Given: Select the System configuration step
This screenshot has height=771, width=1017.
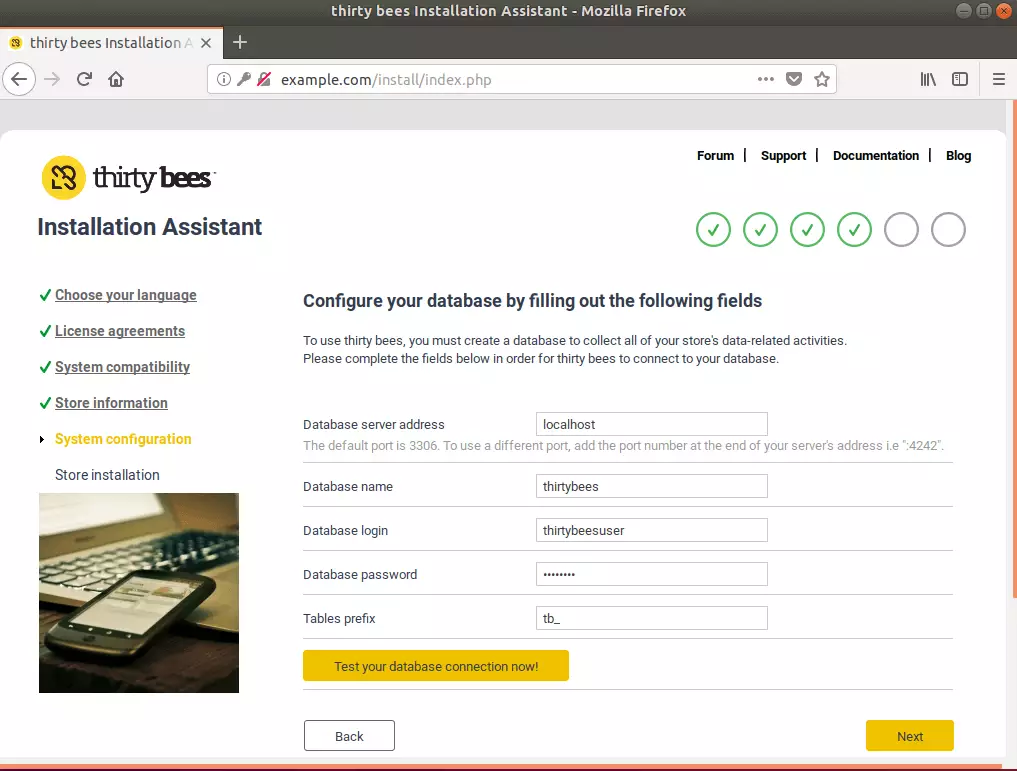Looking at the screenshot, I should (x=123, y=439).
